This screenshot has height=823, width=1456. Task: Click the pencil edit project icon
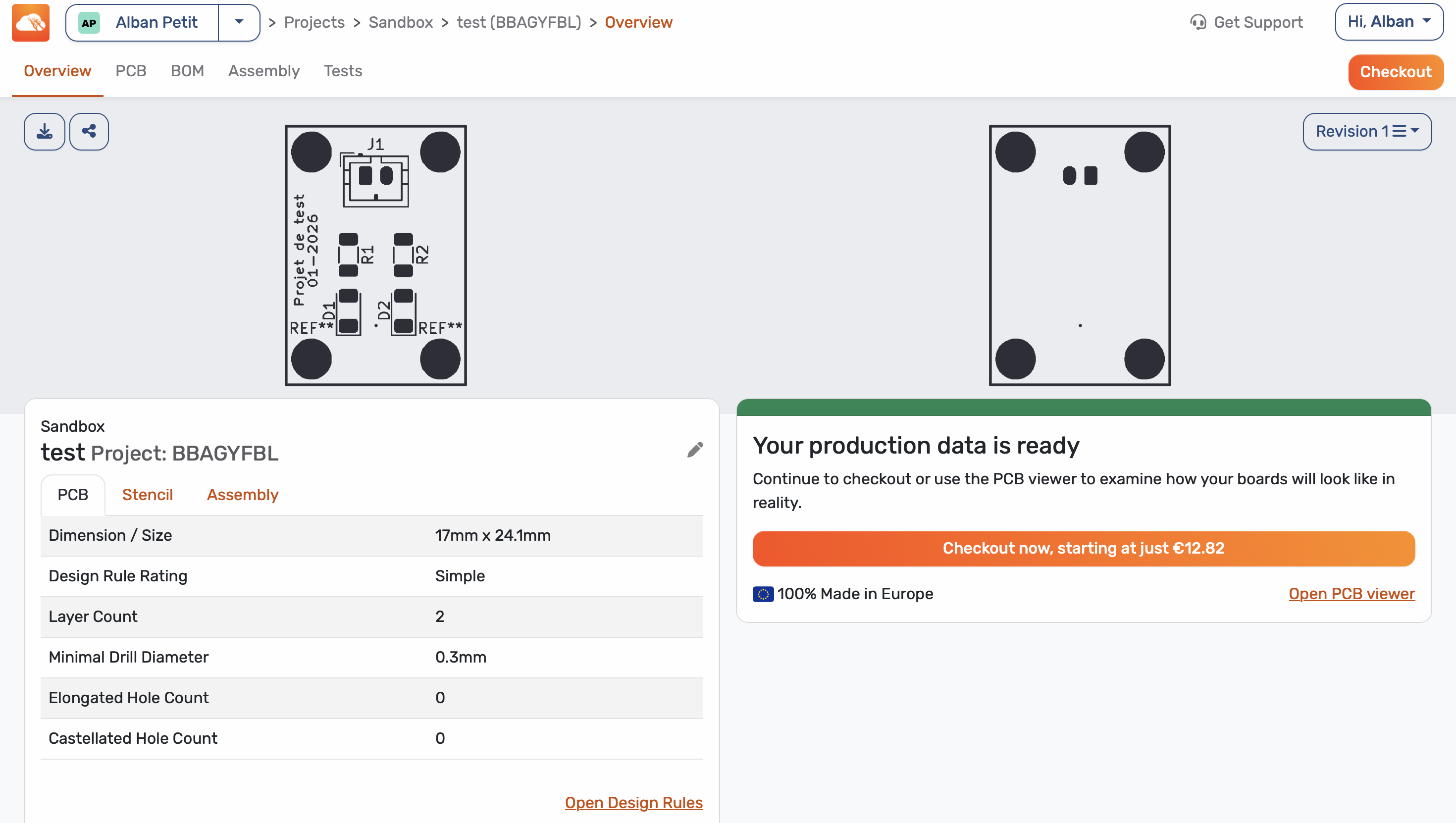point(695,450)
